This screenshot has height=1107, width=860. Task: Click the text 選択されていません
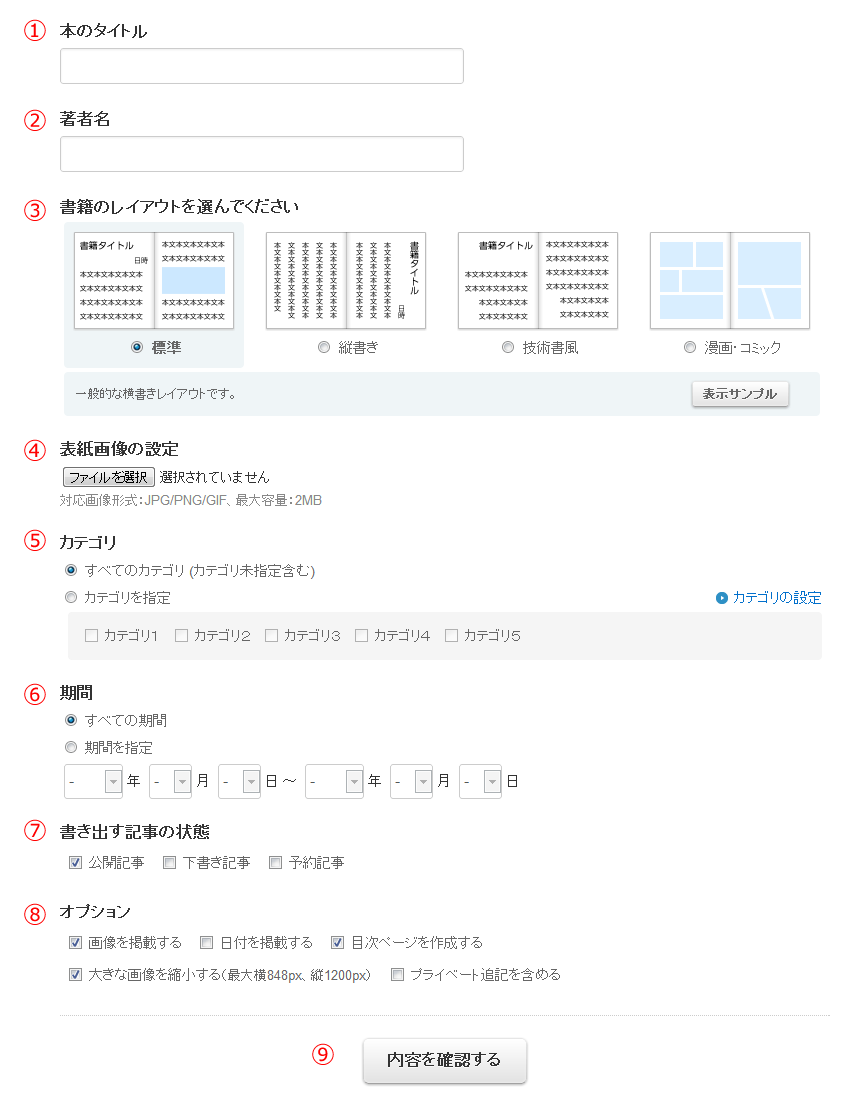click(215, 477)
